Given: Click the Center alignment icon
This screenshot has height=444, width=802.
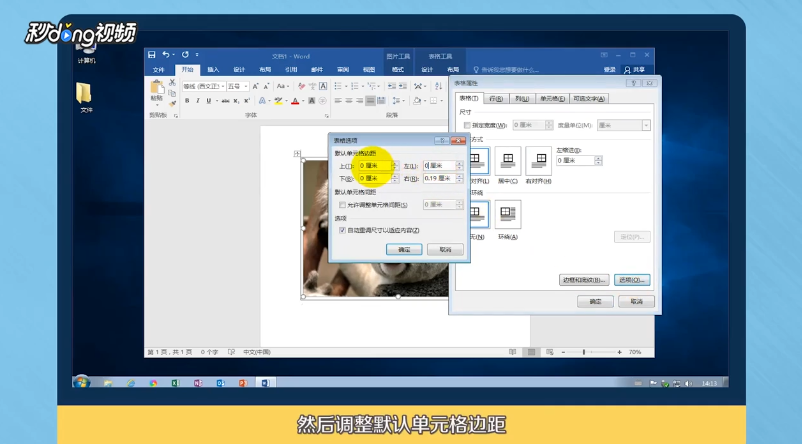Looking at the screenshot, I should (349, 101).
